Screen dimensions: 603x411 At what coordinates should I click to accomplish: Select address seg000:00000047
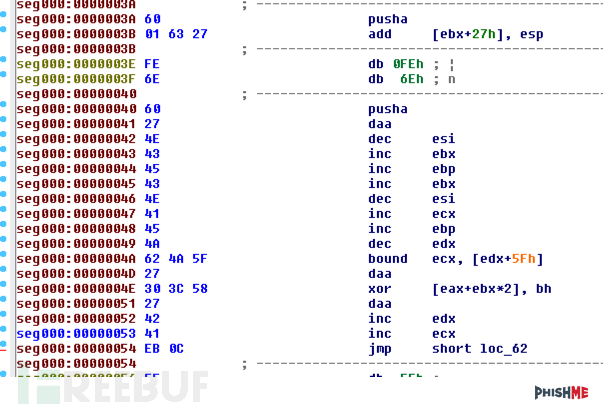pyautogui.click(x=76, y=214)
